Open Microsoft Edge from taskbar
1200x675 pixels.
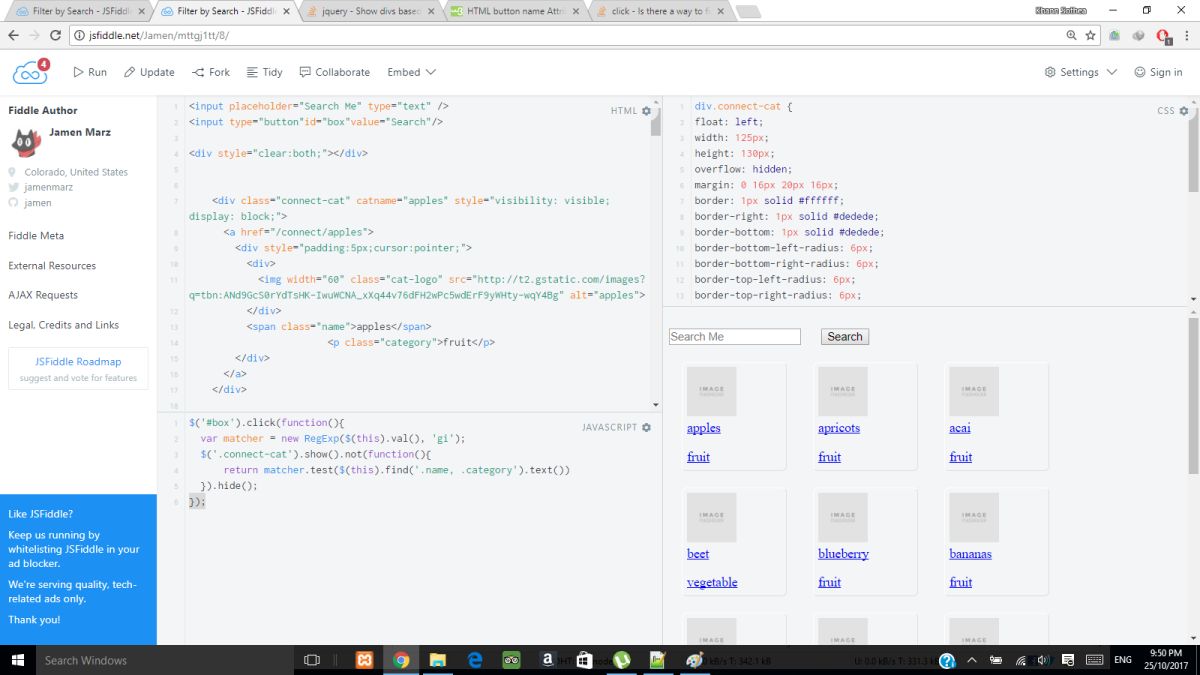(474, 660)
